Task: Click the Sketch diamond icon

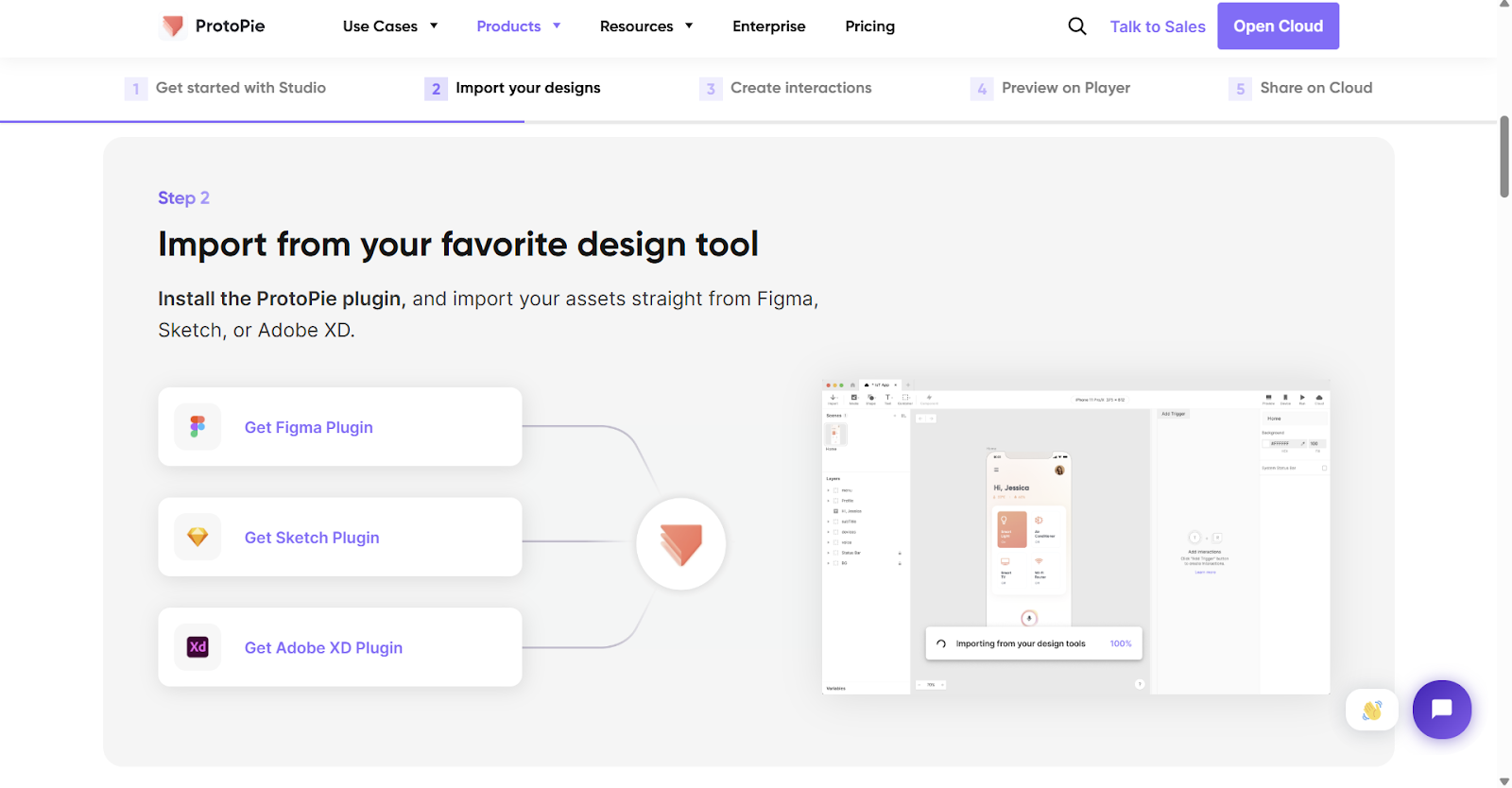Action: [x=198, y=538]
